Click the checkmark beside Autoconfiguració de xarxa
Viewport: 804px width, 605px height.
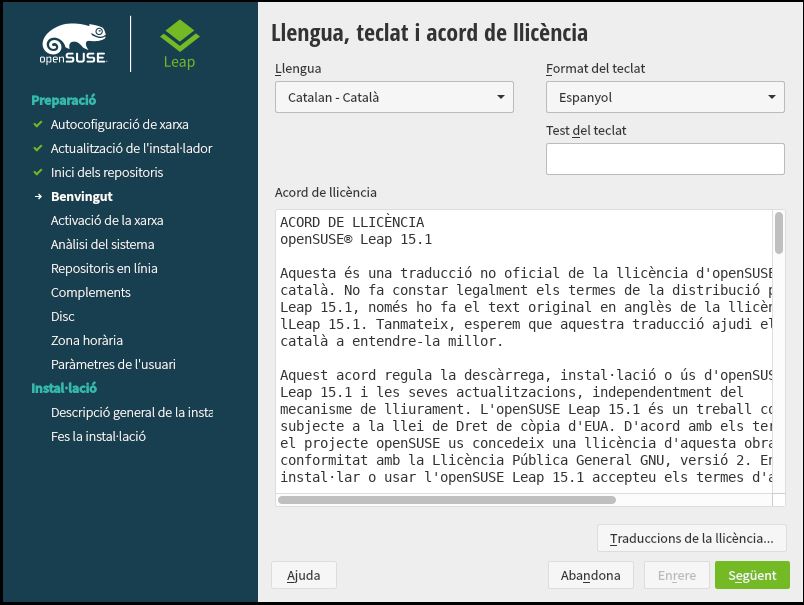(38, 125)
